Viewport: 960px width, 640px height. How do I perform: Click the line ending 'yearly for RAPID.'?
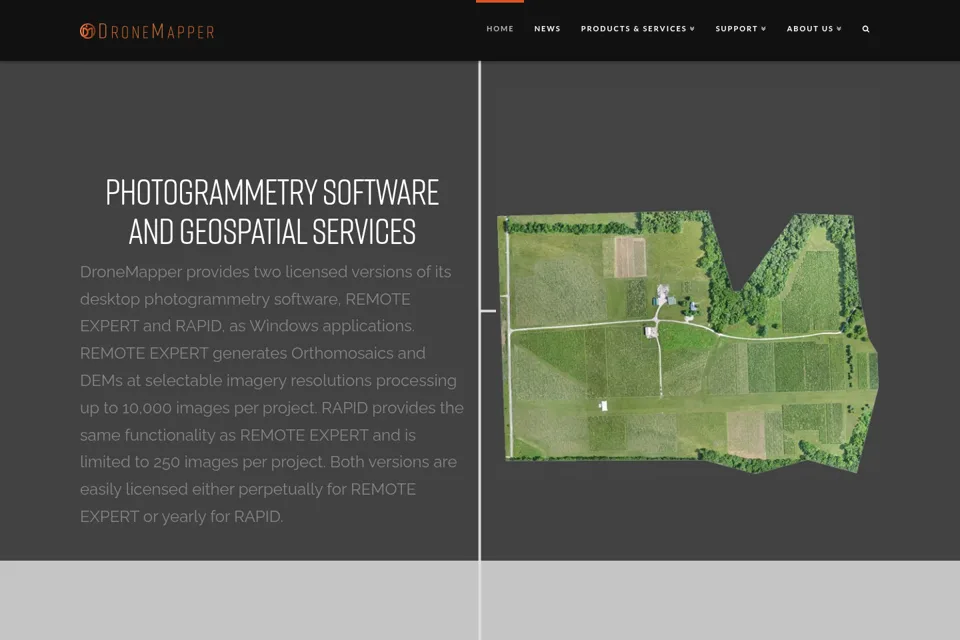181,516
